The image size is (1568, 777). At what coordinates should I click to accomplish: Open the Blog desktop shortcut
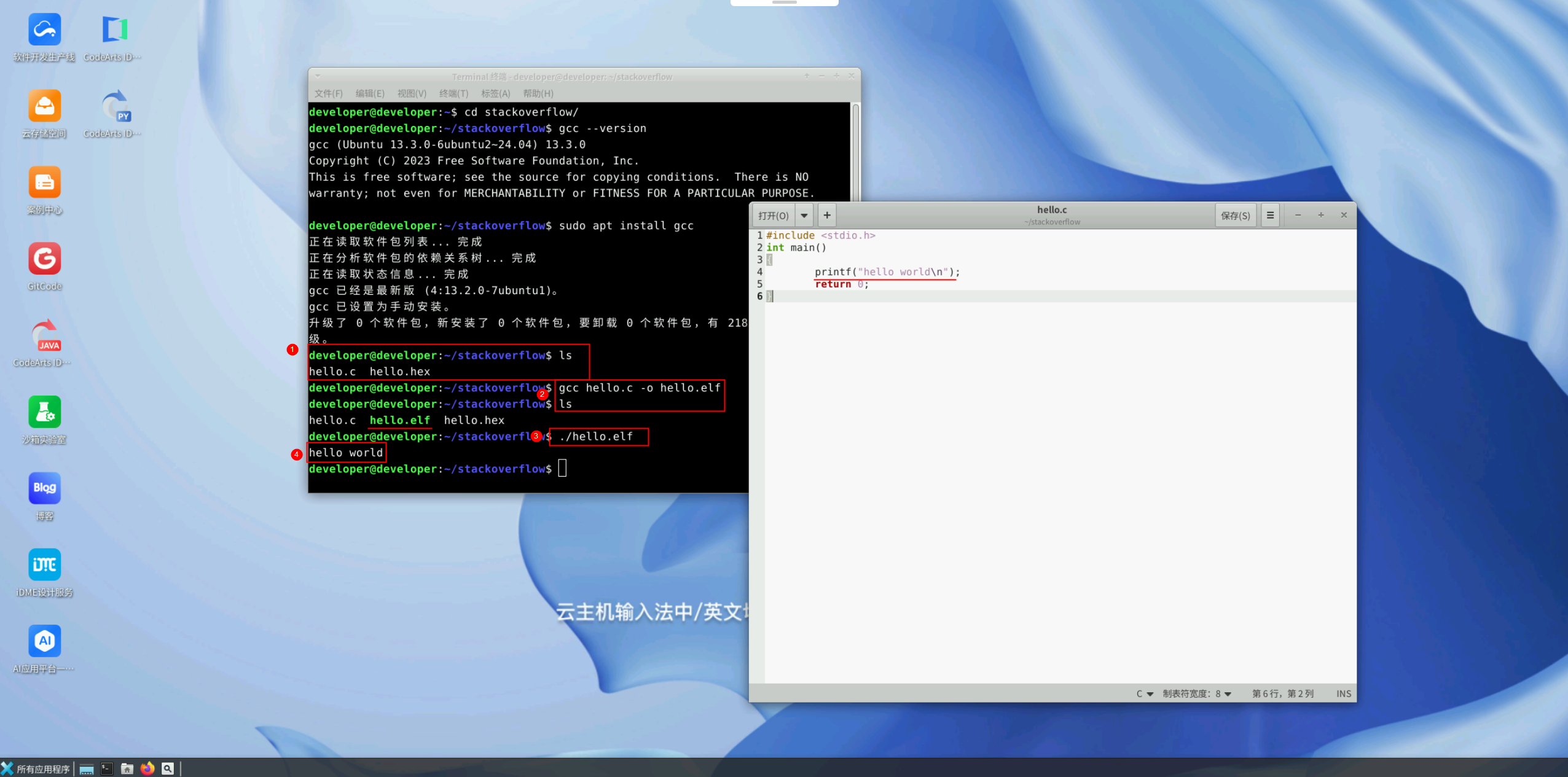pyautogui.click(x=44, y=488)
